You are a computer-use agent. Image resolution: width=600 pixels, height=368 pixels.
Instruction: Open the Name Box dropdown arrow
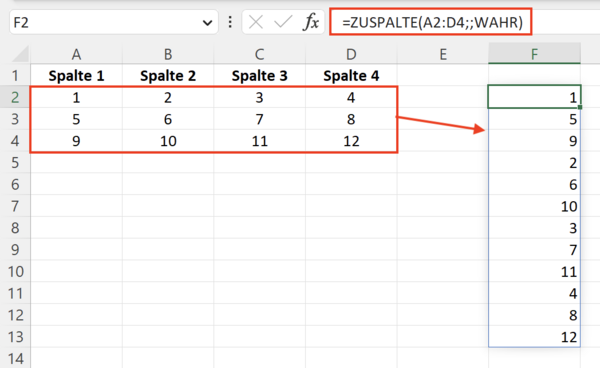pos(207,23)
